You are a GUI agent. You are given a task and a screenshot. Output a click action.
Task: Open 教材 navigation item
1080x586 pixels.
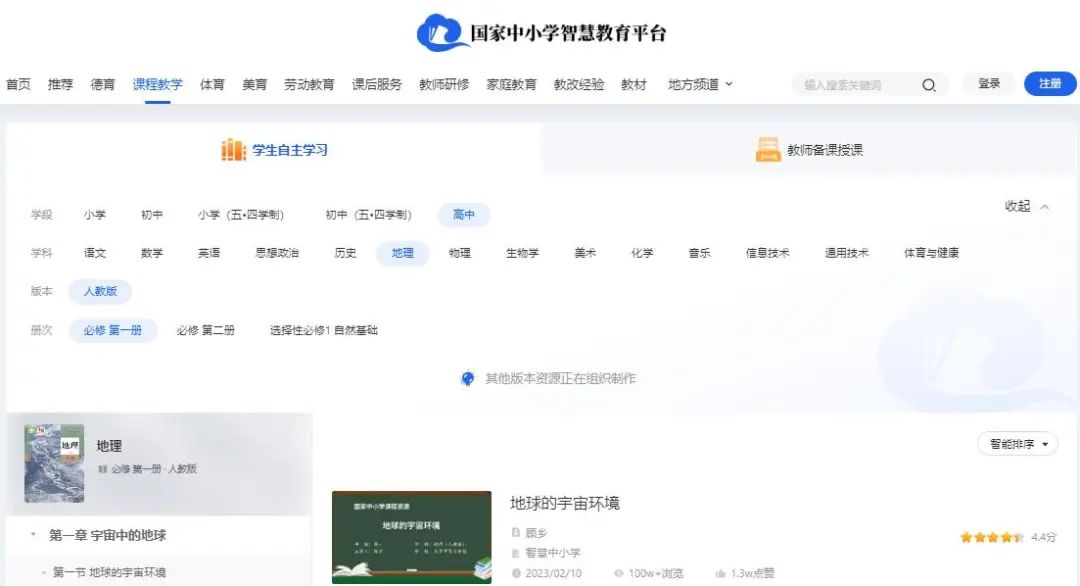(634, 84)
